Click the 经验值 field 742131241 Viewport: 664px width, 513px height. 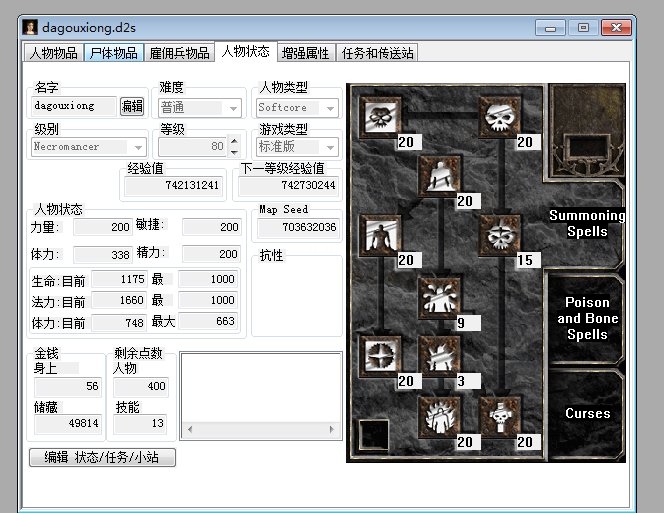[173, 186]
